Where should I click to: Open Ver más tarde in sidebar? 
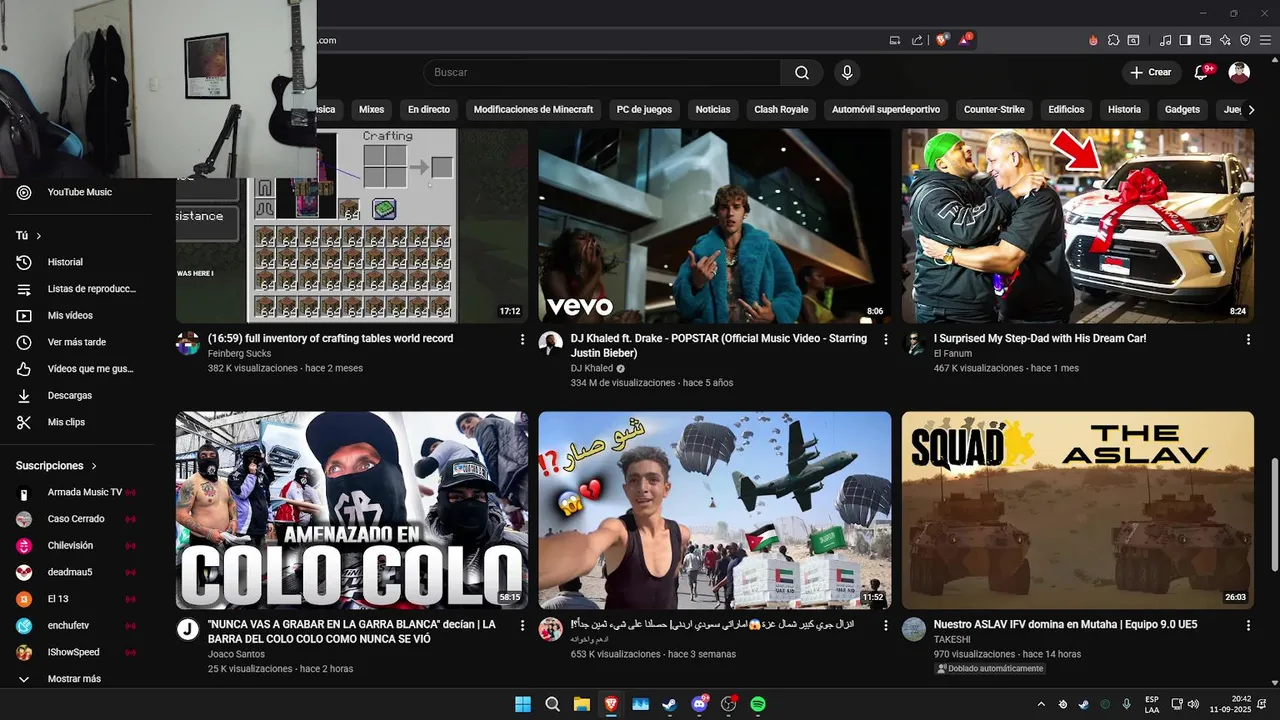(77, 342)
